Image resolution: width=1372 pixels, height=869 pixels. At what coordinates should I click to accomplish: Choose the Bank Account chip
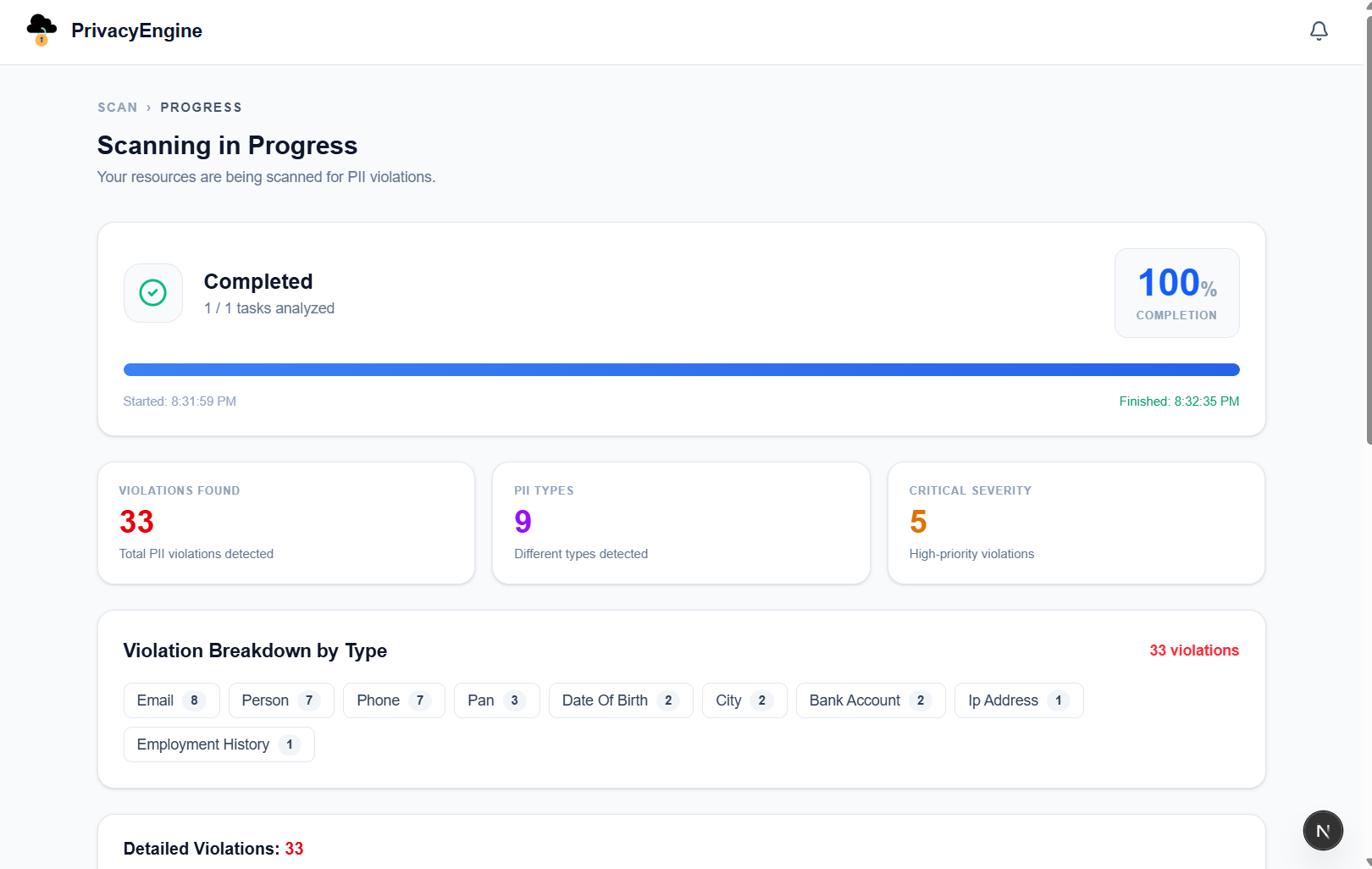[871, 700]
